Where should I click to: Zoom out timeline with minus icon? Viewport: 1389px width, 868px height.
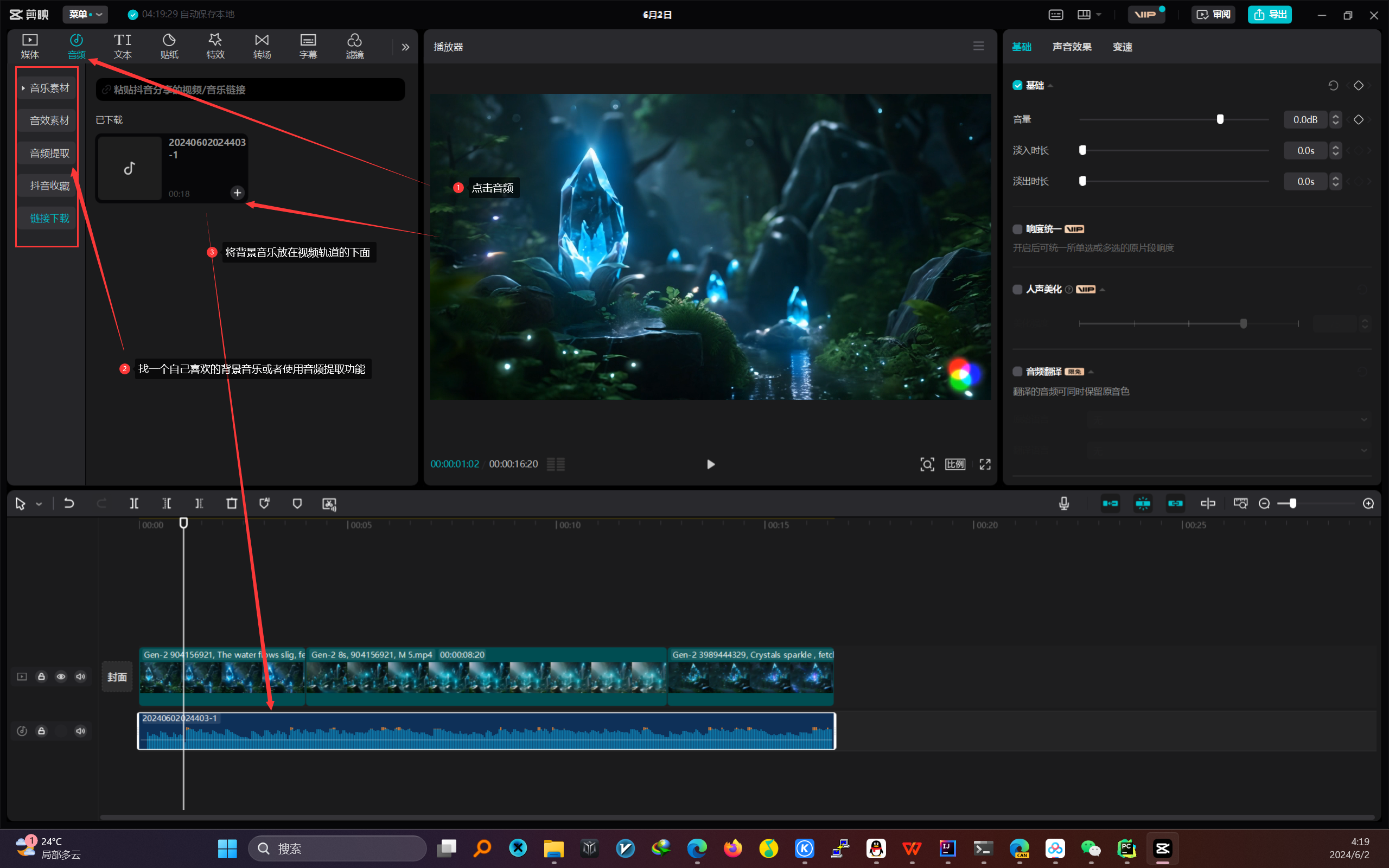[1264, 503]
